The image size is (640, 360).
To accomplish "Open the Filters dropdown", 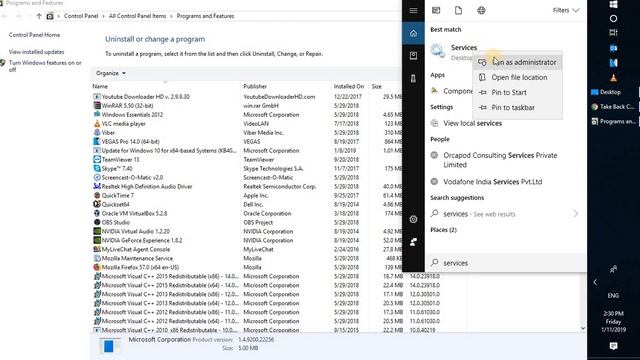I will [566, 10].
